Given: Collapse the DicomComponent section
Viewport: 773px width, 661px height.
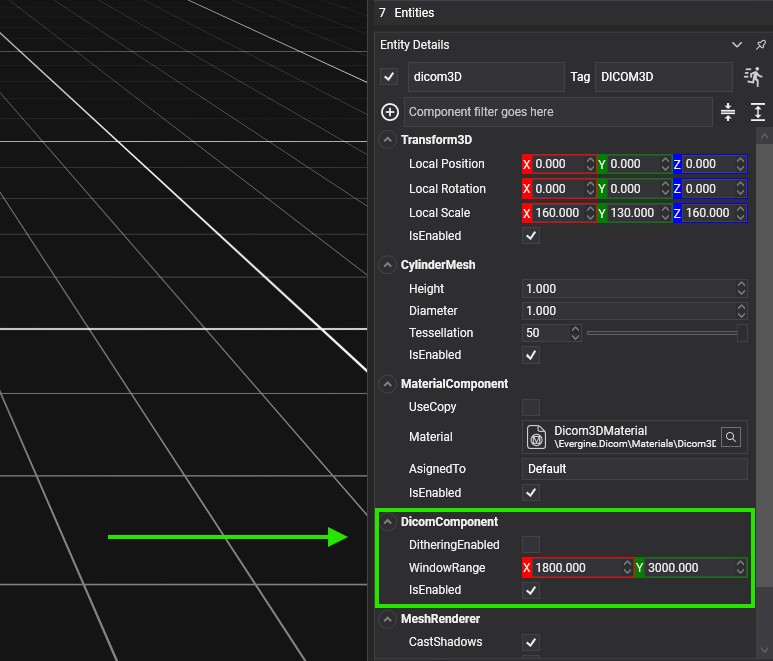Looking at the screenshot, I should (388, 522).
